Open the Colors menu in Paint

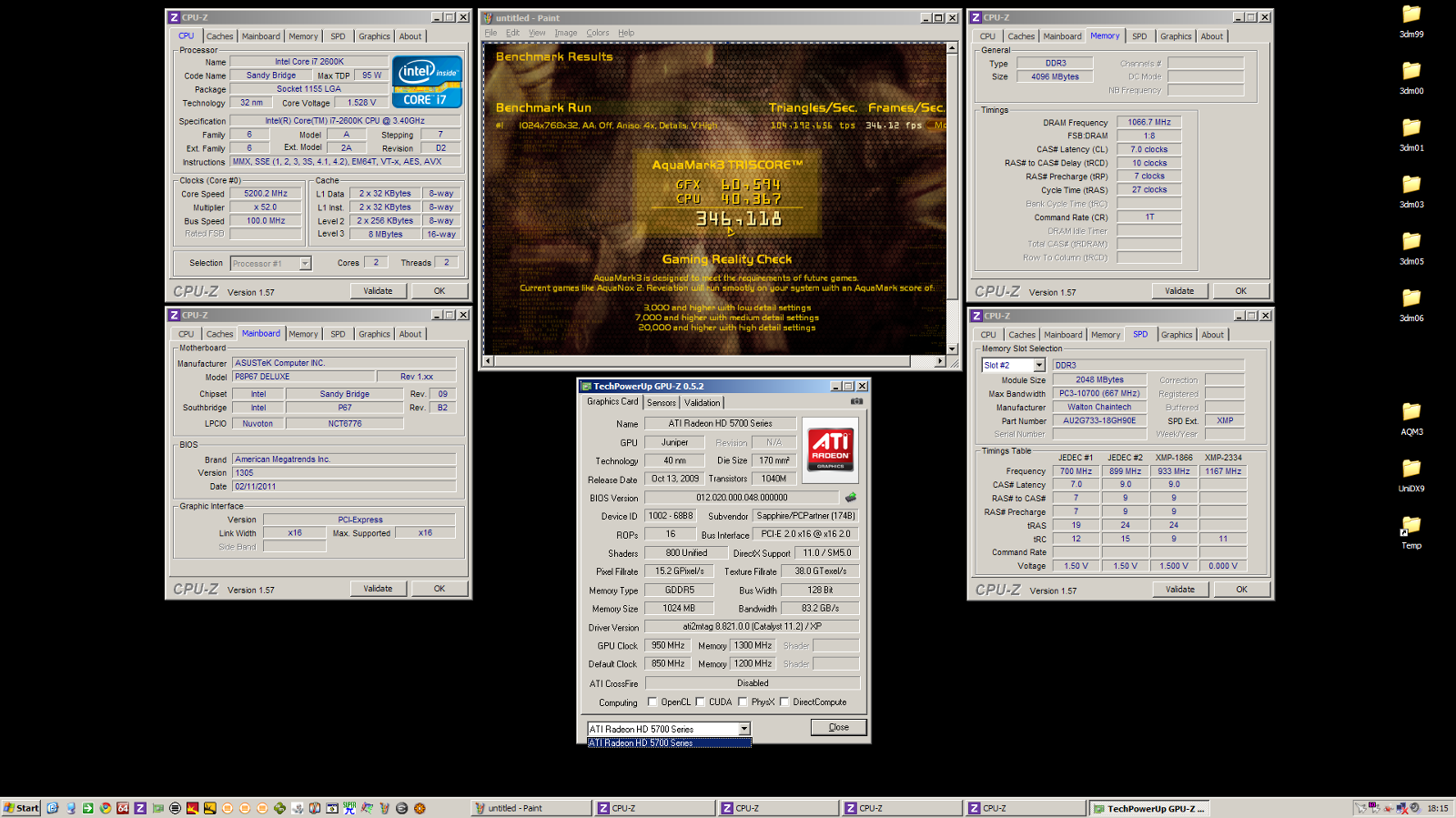pyautogui.click(x=598, y=33)
